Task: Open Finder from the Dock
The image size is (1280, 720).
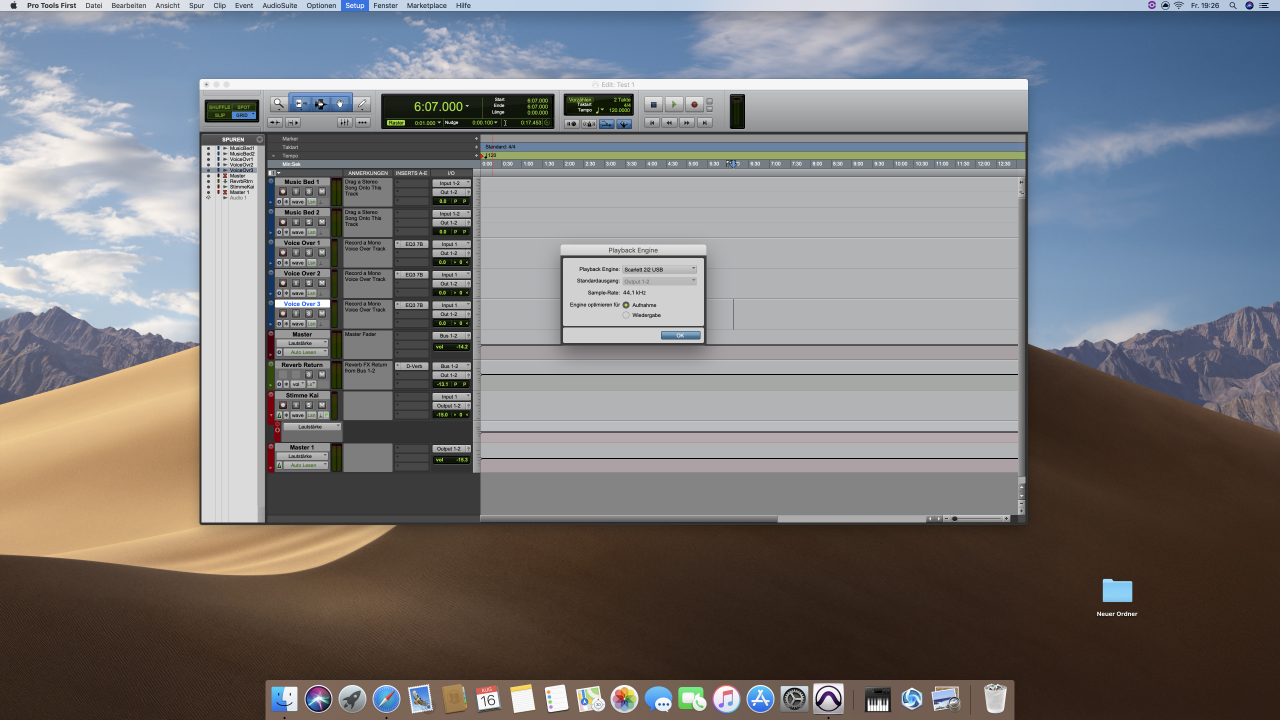Action: [285, 698]
